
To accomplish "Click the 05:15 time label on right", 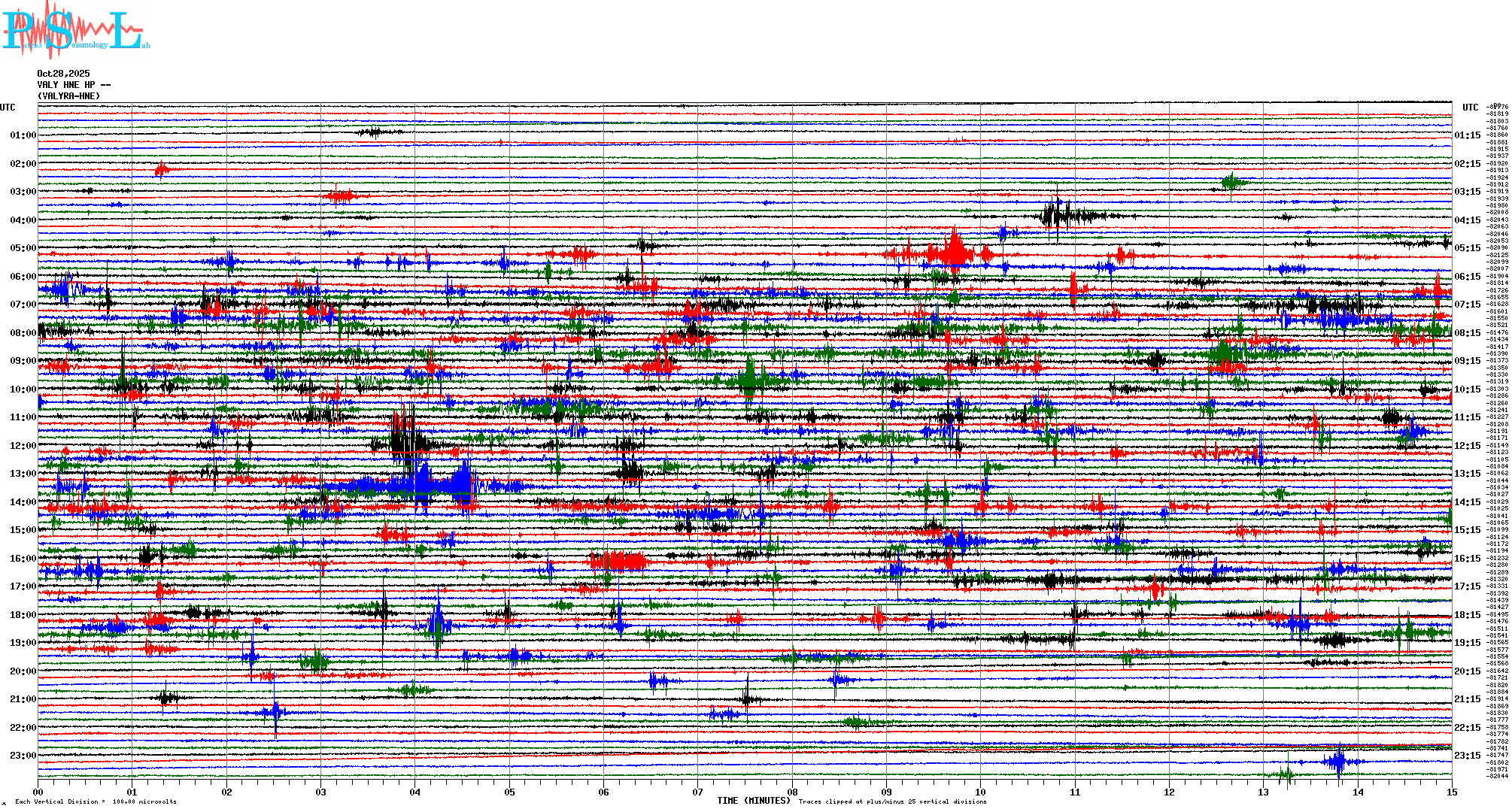I will pyautogui.click(x=1467, y=248).
